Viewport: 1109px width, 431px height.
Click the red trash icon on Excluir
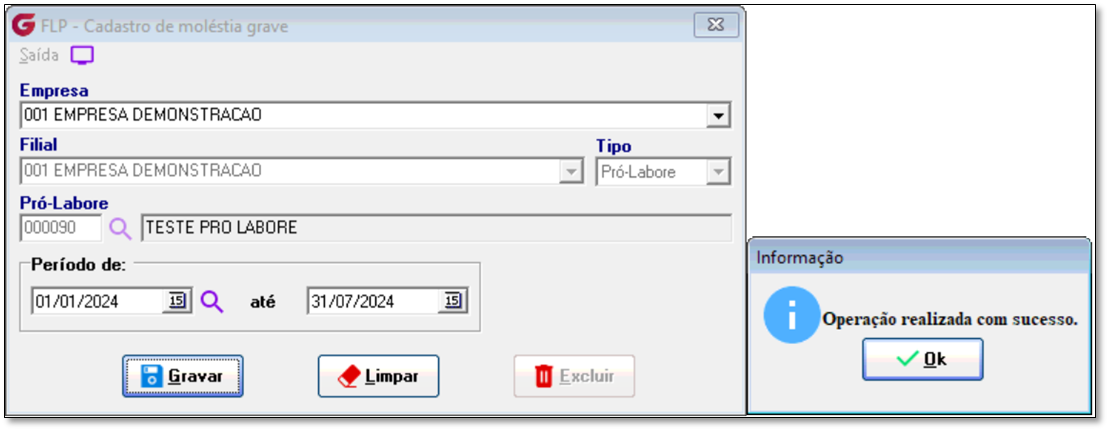click(543, 376)
